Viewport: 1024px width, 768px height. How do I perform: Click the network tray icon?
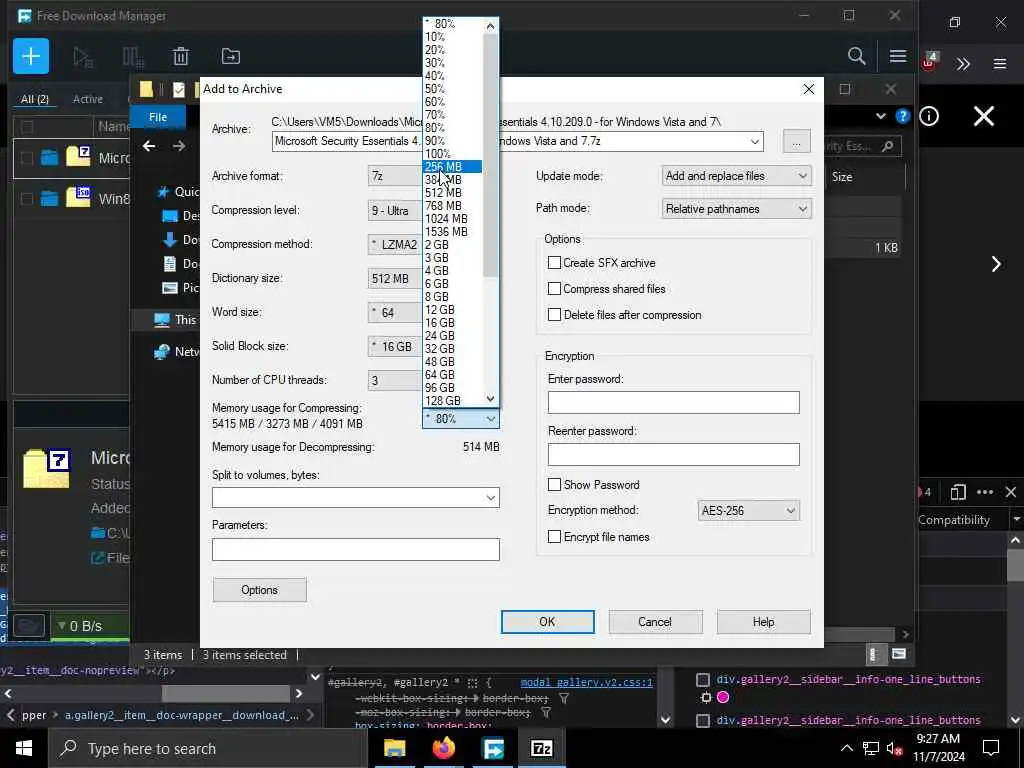(x=871, y=748)
